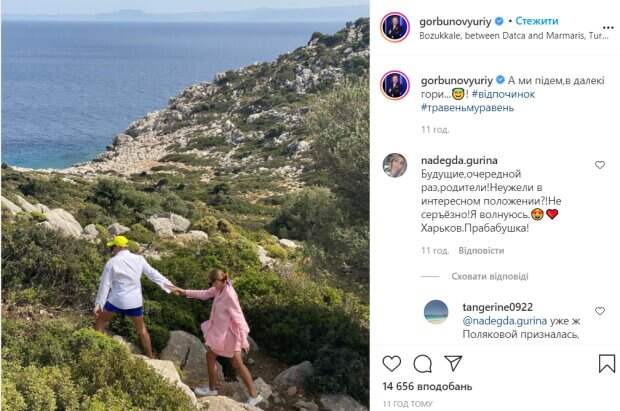View the likes list showing 14 656 вподобань
Viewport: 620px width, 411px height.
[427, 386]
